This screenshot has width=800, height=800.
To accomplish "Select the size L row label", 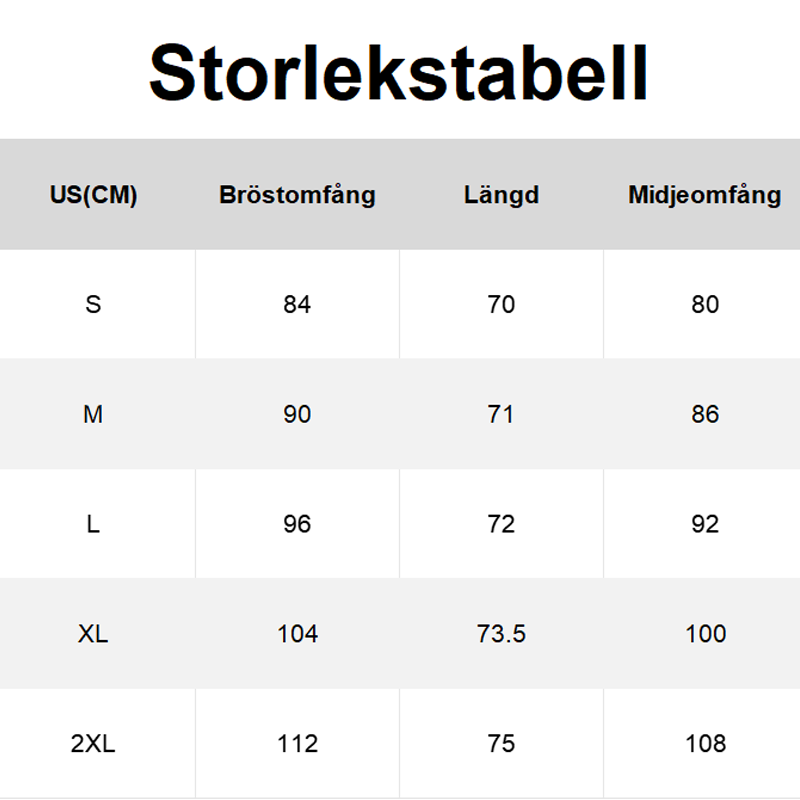I will tap(93, 524).
